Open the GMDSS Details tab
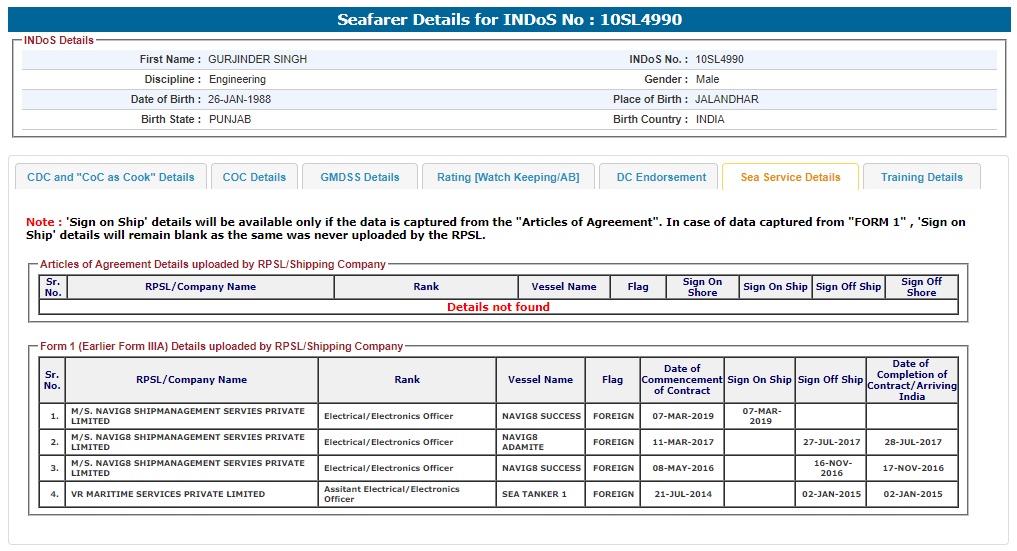Image resolution: width=1017 pixels, height=551 pixels. click(x=360, y=177)
